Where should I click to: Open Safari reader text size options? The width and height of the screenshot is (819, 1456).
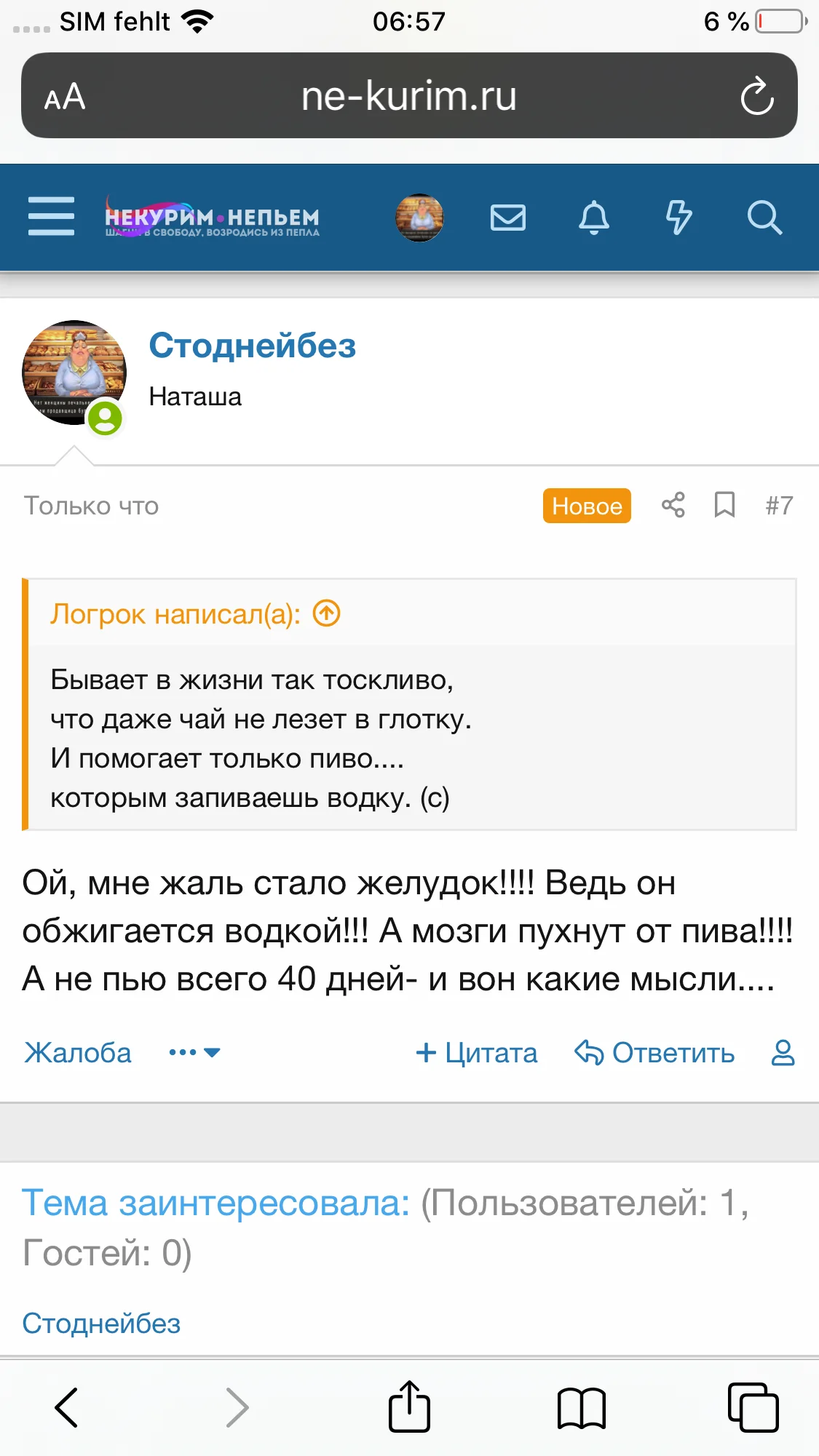65,97
